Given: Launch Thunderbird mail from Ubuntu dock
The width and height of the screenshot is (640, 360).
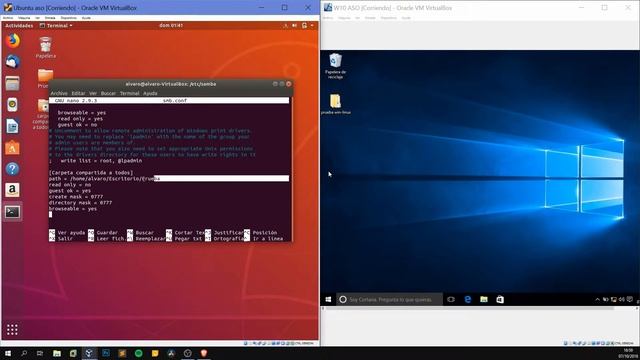Looking at the screenshot, I should pyautogui.click(x=13, y=62).
